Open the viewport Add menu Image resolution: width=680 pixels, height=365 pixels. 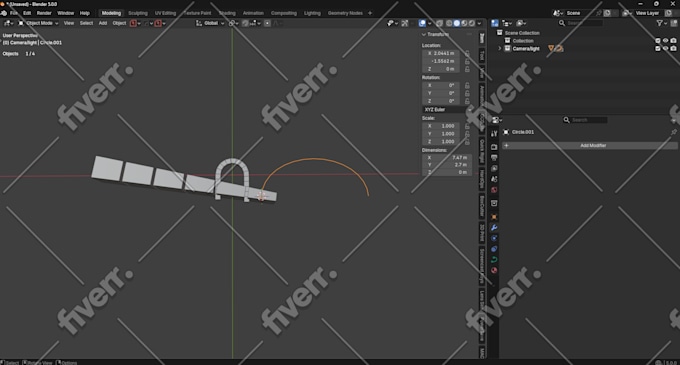click(x=102, y=23)
